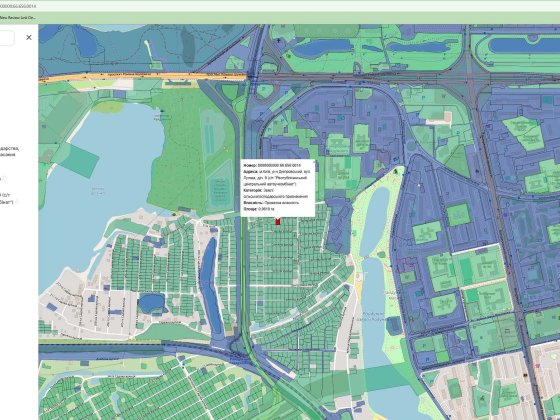Select the small round dark-blue pond

(151, 303)
